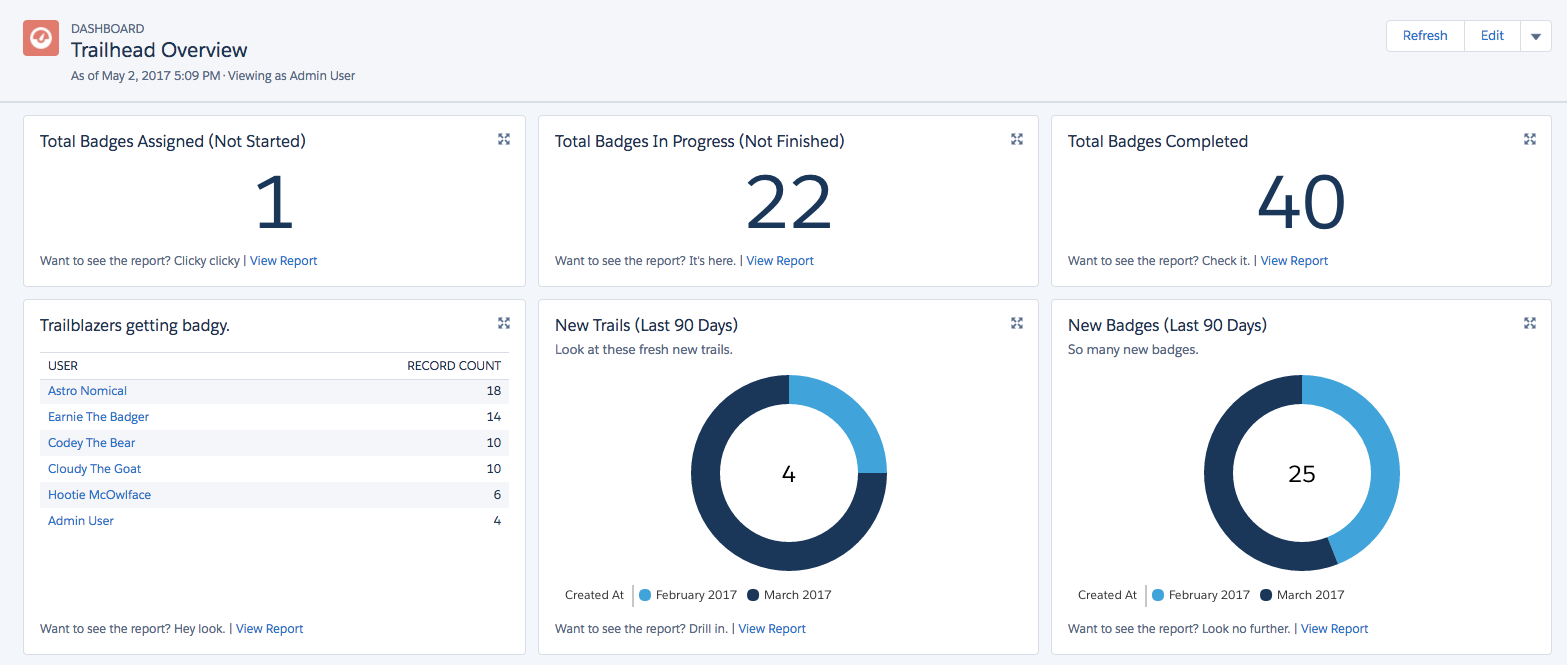
Task: Open Admin User link in table
Action: click(x=81, y=521)
